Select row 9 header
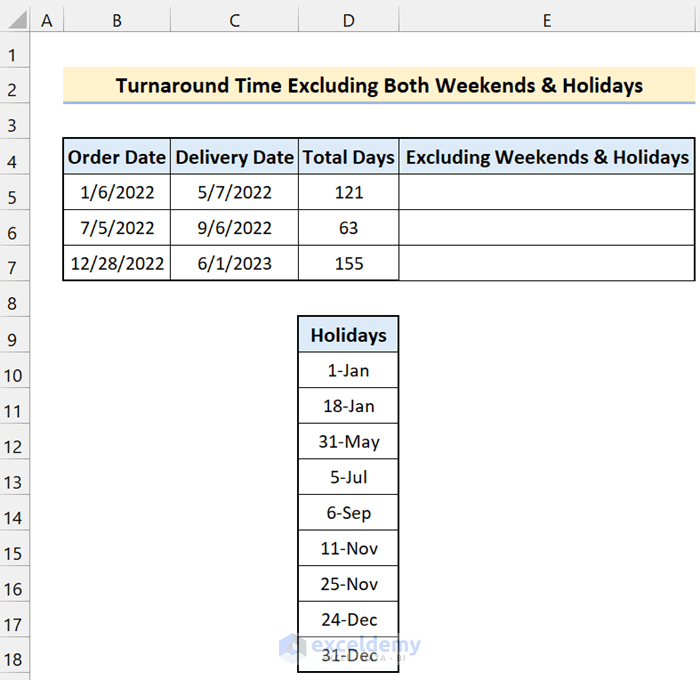 [x=14, y=334]
